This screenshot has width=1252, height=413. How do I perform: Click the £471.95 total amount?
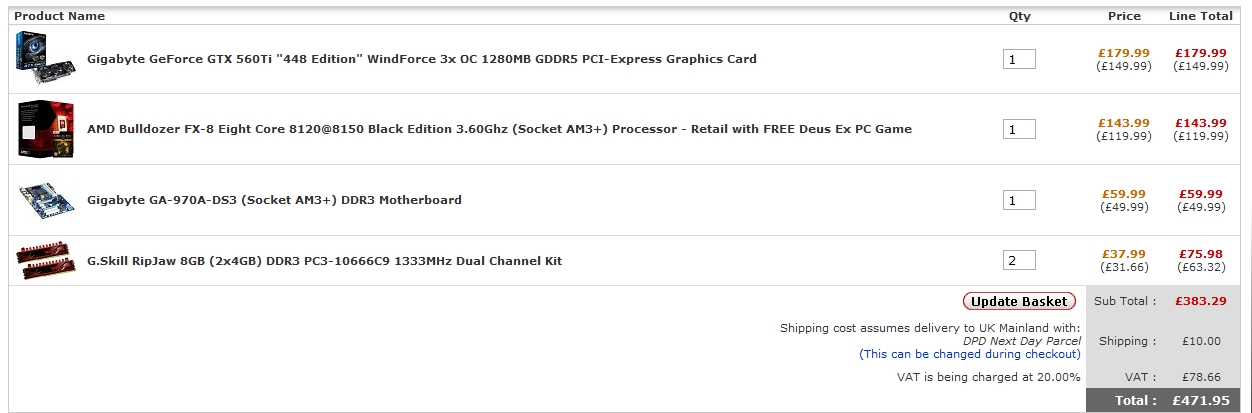pyautogui.click(x=1198, y=401)
